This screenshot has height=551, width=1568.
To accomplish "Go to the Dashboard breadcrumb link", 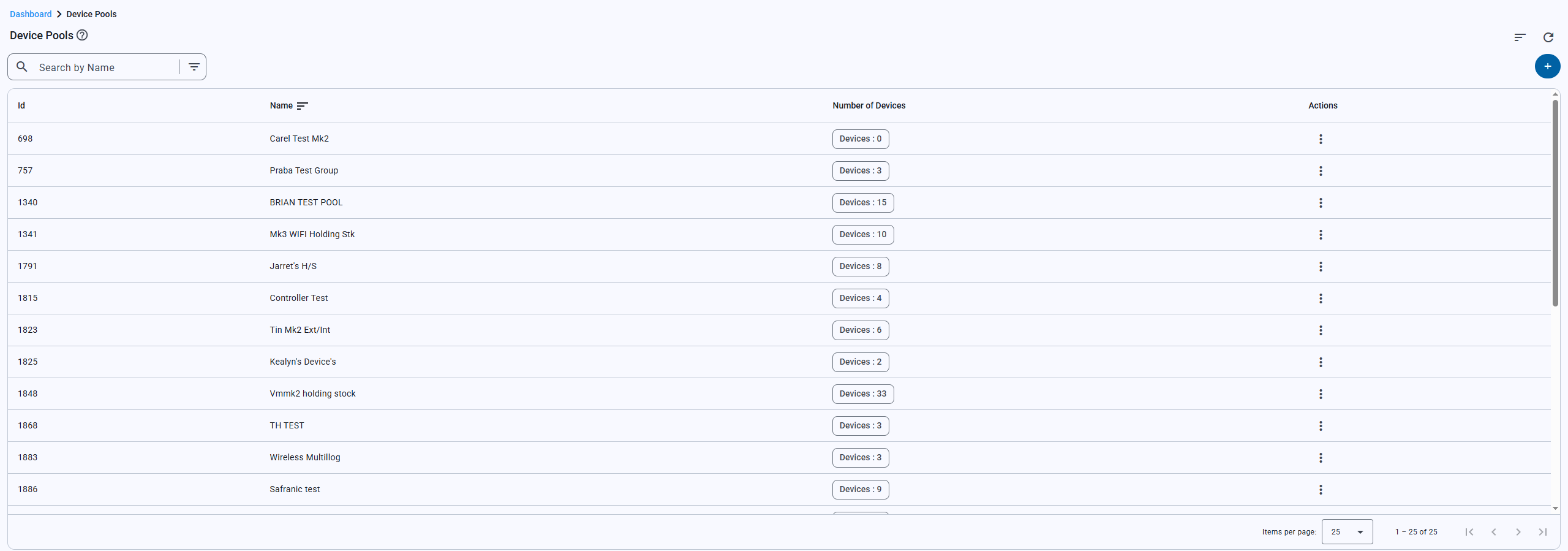I will 31,14.
